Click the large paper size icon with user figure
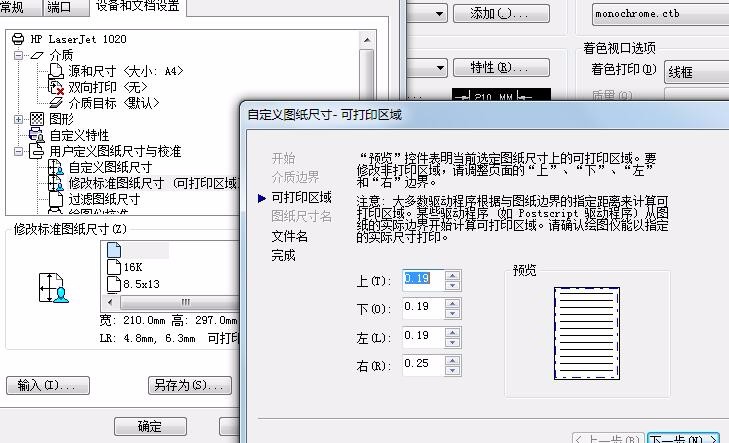The height and width of the screenshot is (443, 729). point(53,288)
